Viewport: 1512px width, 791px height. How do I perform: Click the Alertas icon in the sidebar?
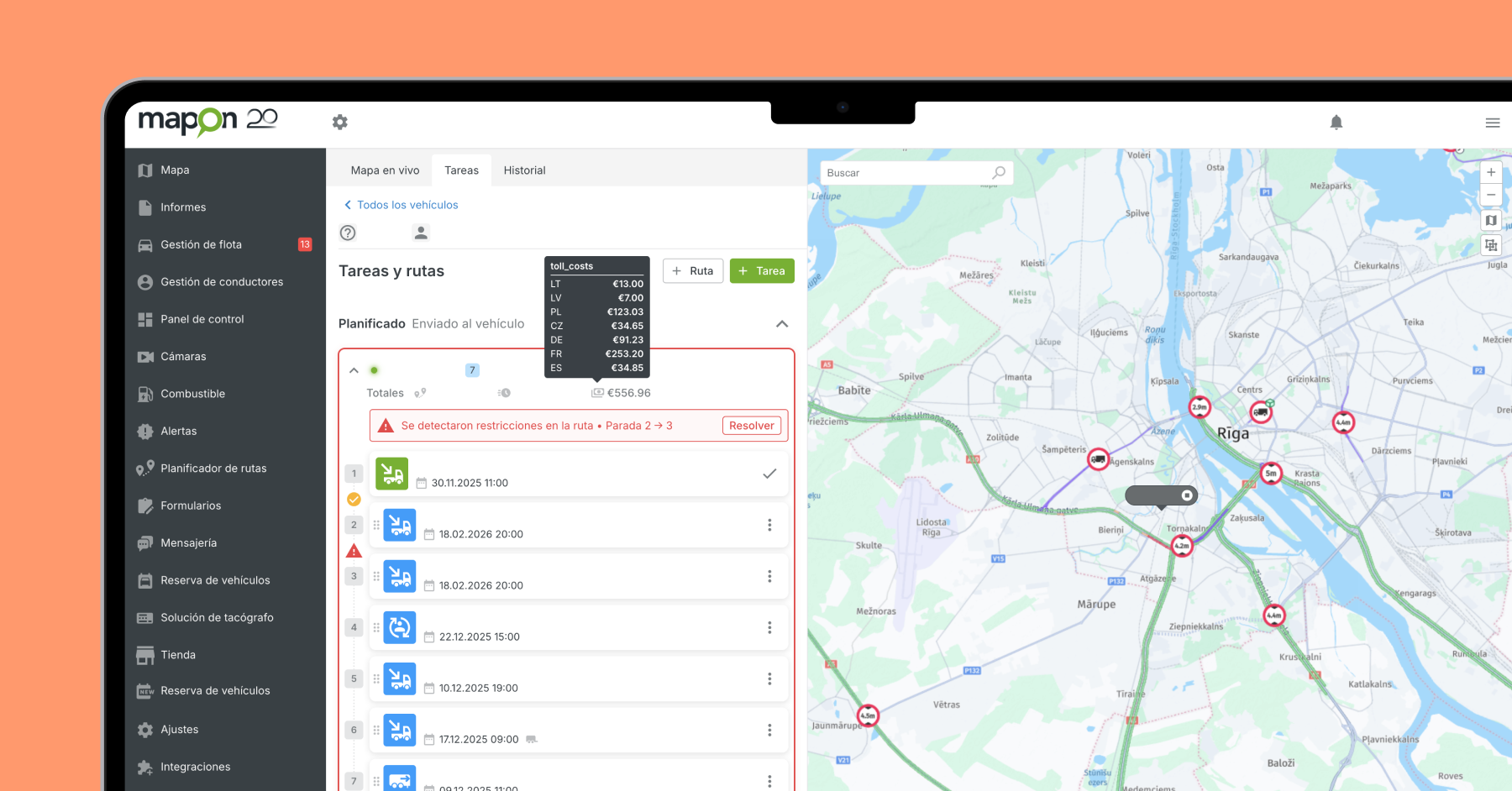145,432
